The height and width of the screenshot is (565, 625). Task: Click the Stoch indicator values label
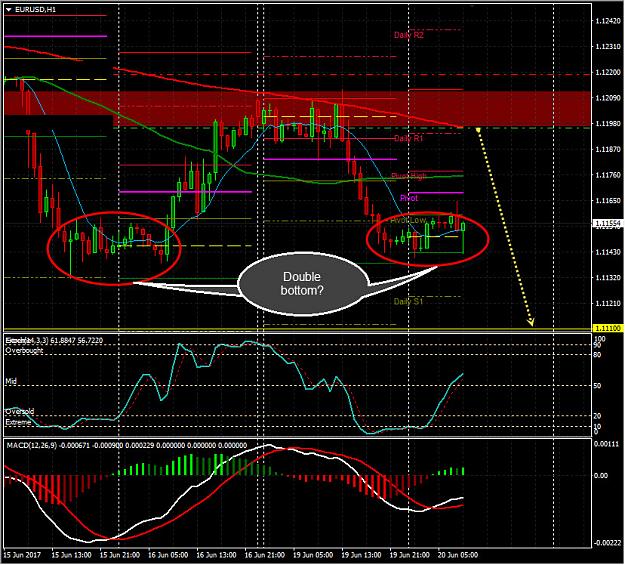pyautogui.click(x=54, y=341)
